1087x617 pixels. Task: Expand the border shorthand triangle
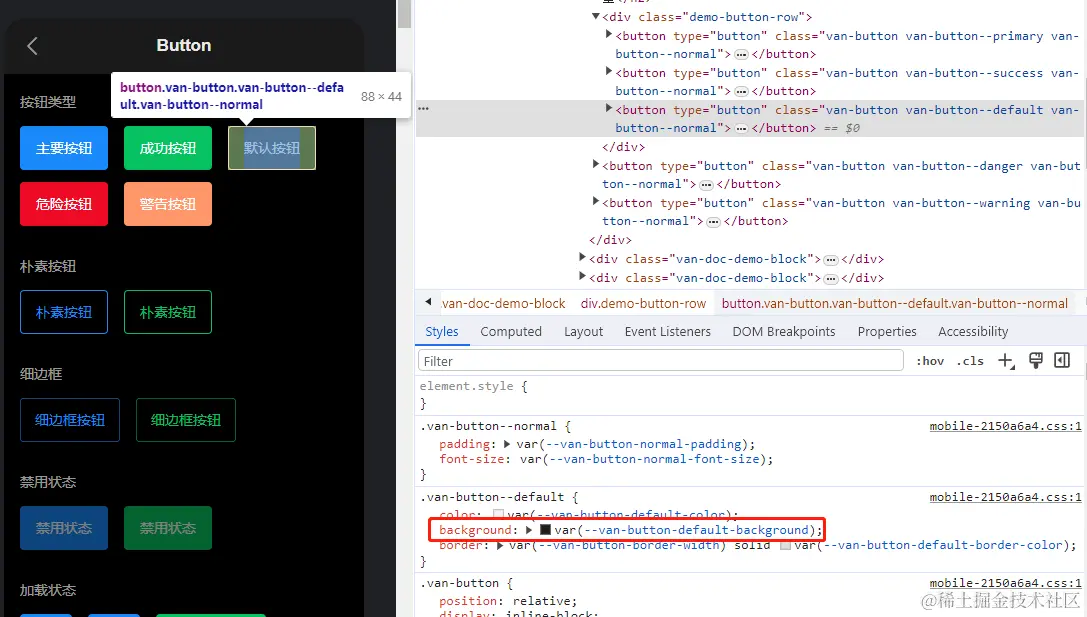pyautogui.click(x=500, y=546)
